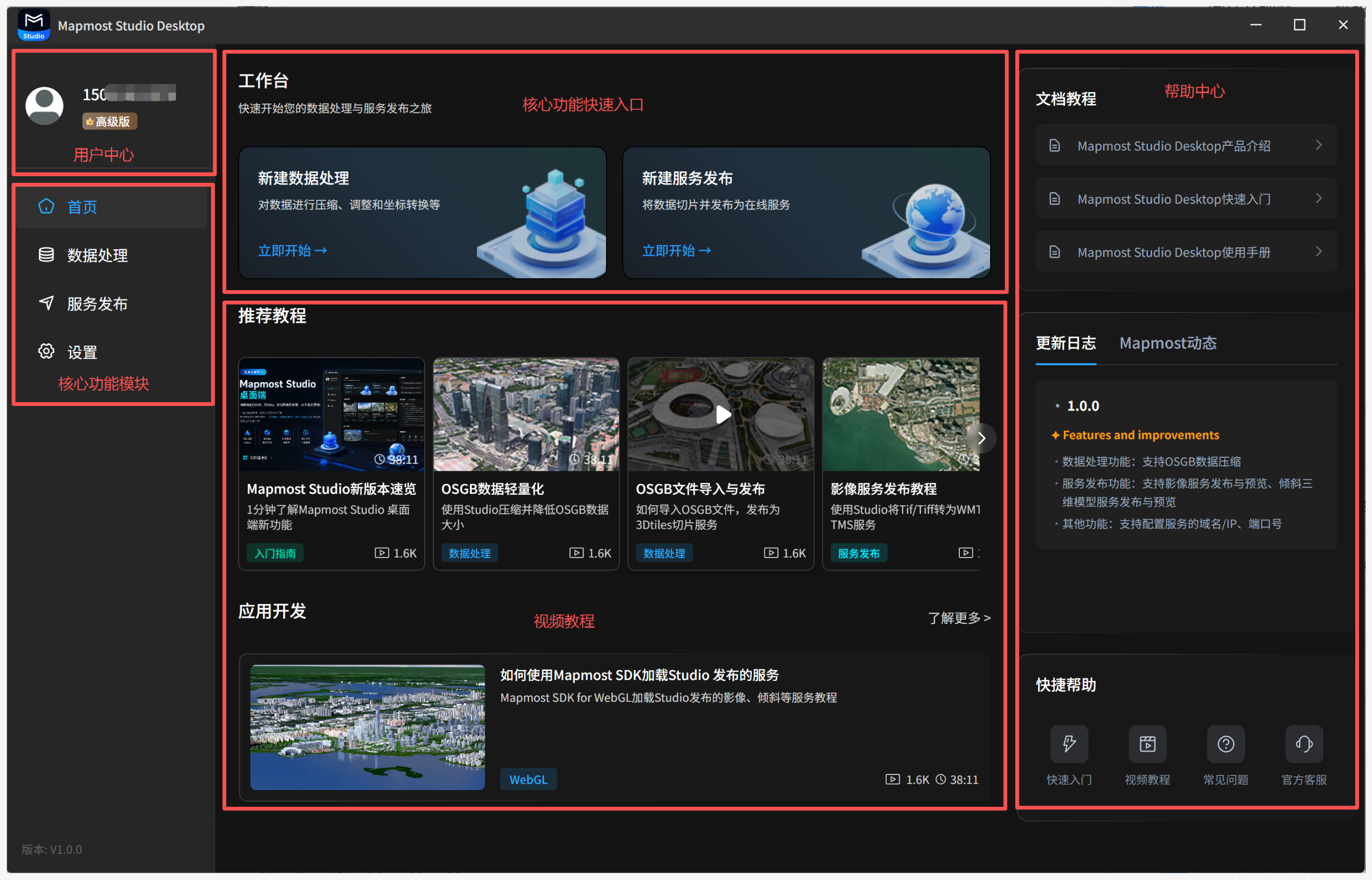Close the Mapmost Studio Desktop window
This screenshot has width=1372, height=880.
1343,25
